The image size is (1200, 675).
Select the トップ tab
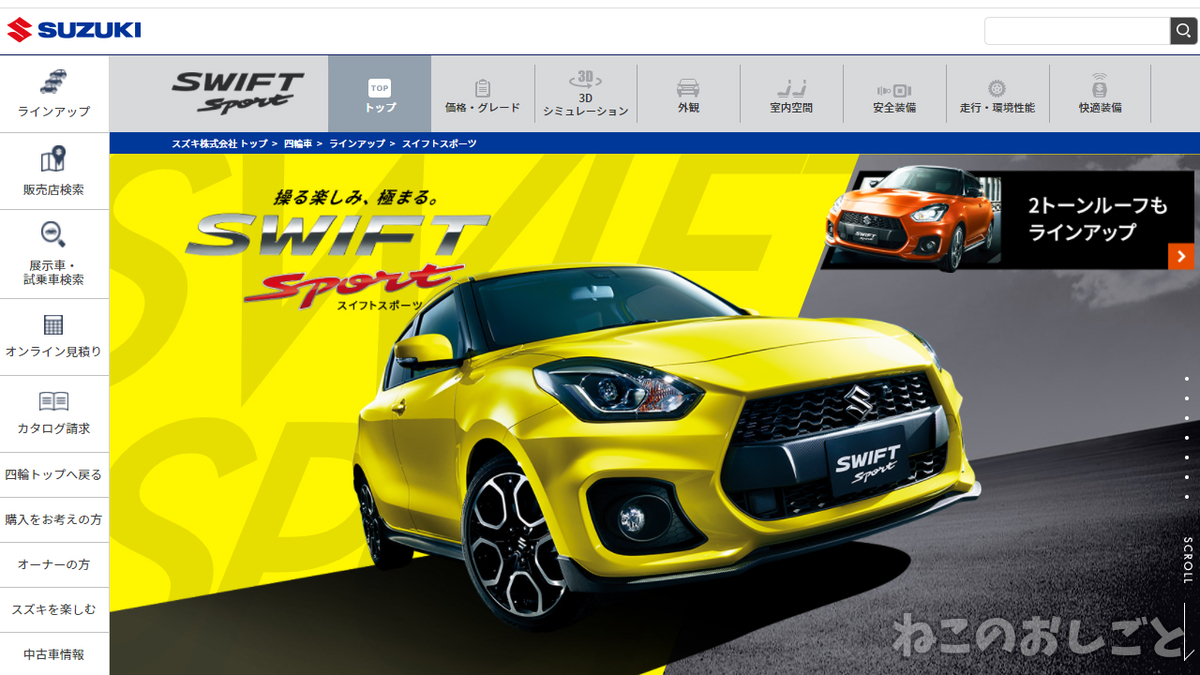click(380, 94)
